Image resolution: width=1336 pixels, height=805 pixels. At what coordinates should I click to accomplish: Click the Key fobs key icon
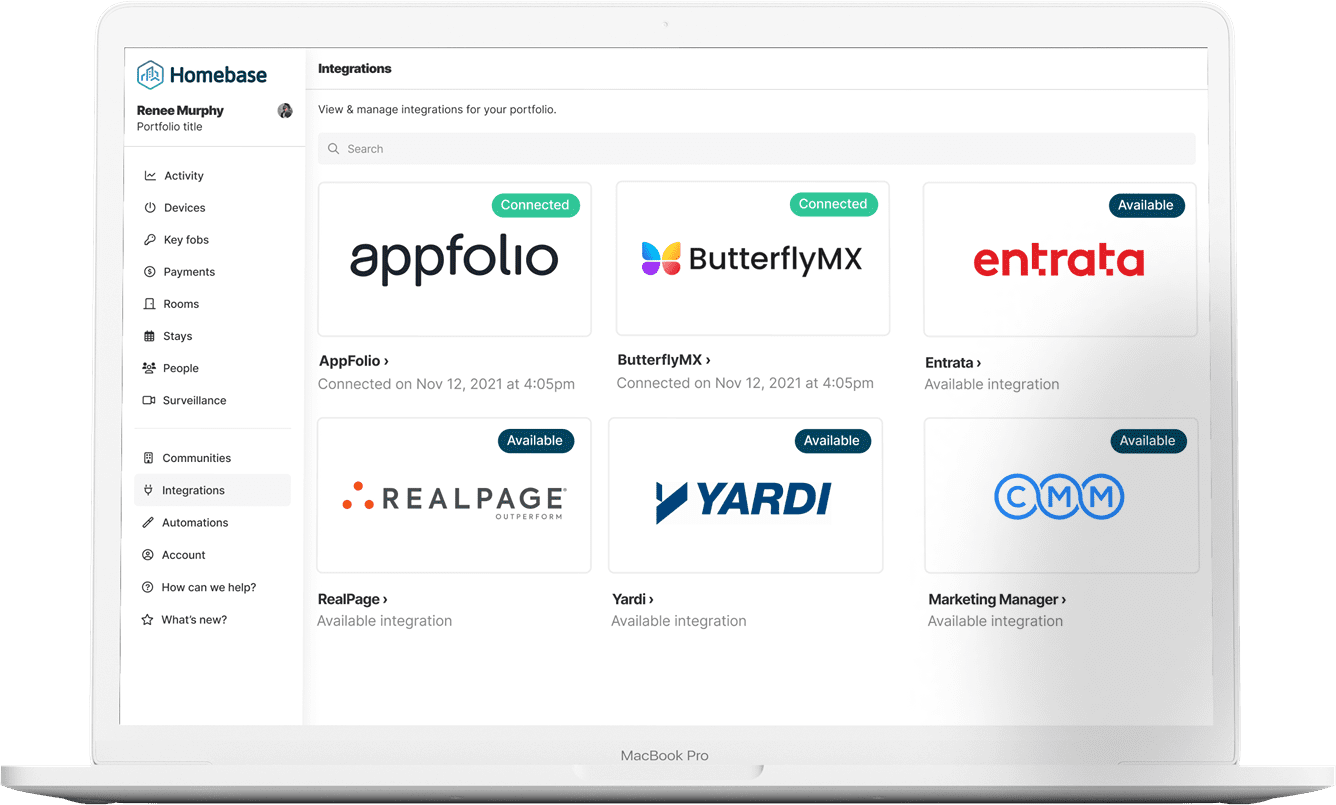[x=150, y=240]
